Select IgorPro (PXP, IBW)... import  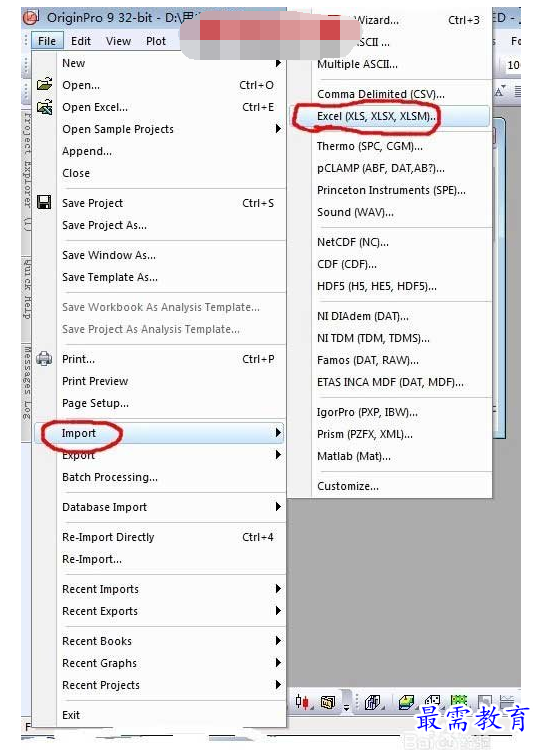click(391, 412)
